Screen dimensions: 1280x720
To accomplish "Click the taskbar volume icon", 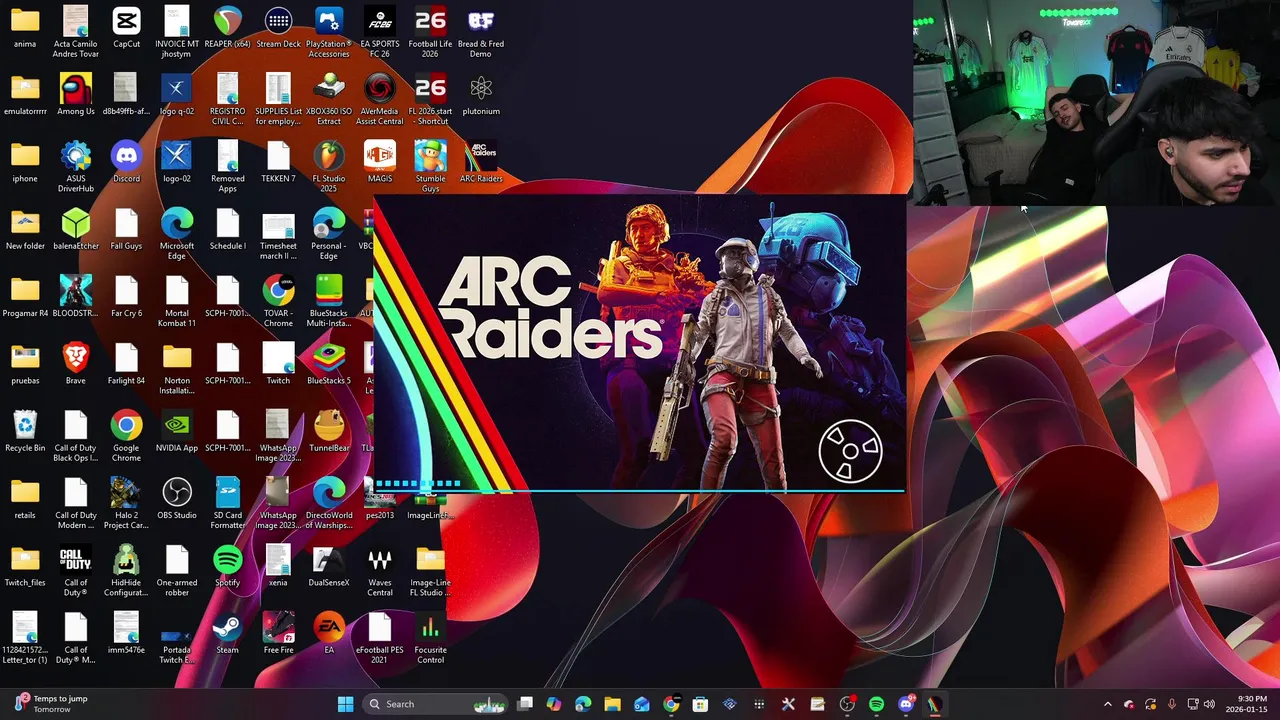I will tap(1209, 704).
